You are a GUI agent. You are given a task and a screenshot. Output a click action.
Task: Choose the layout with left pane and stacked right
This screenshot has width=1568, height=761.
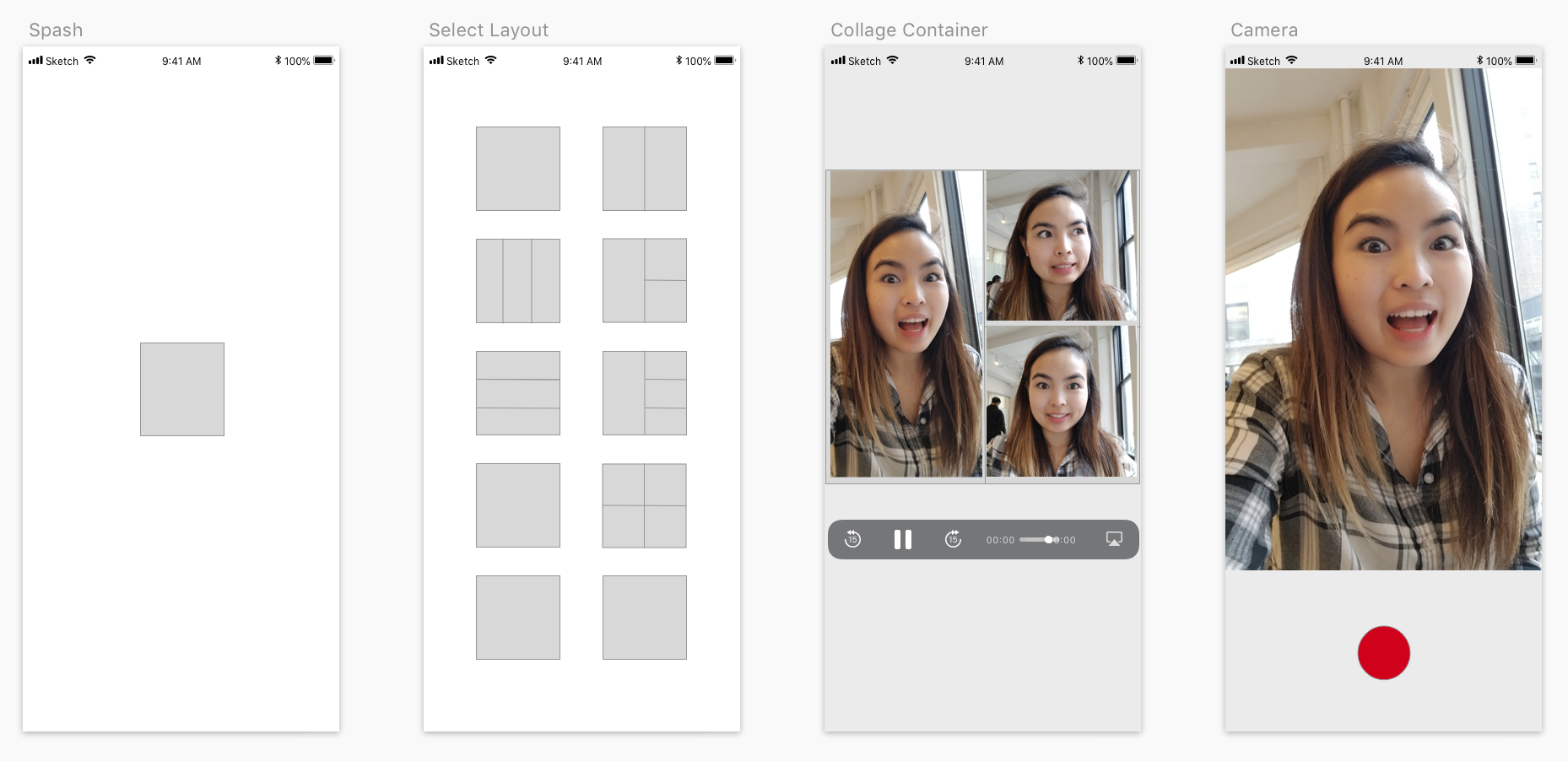click(x=644, y=280)
